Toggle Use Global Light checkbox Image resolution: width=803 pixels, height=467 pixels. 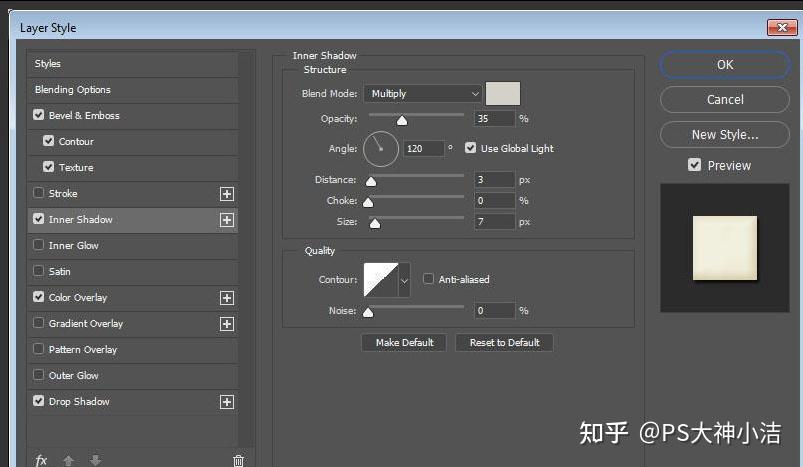pyautogui.click(x=471, y=148)
